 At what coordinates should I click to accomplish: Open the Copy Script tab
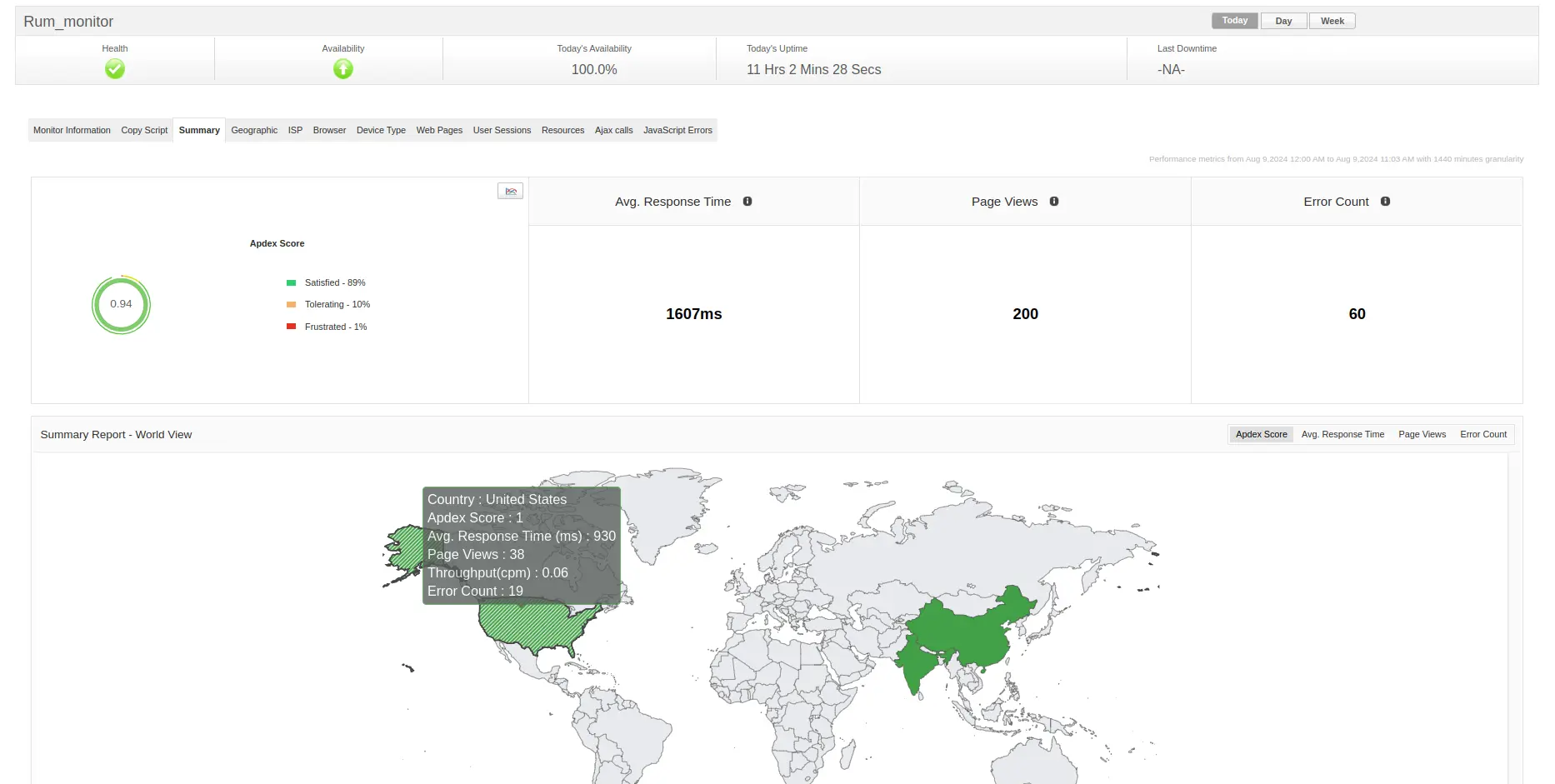tap(143, 130)
